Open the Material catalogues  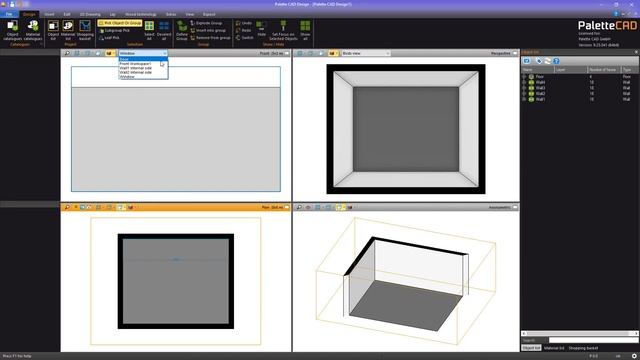coord(33,30)
